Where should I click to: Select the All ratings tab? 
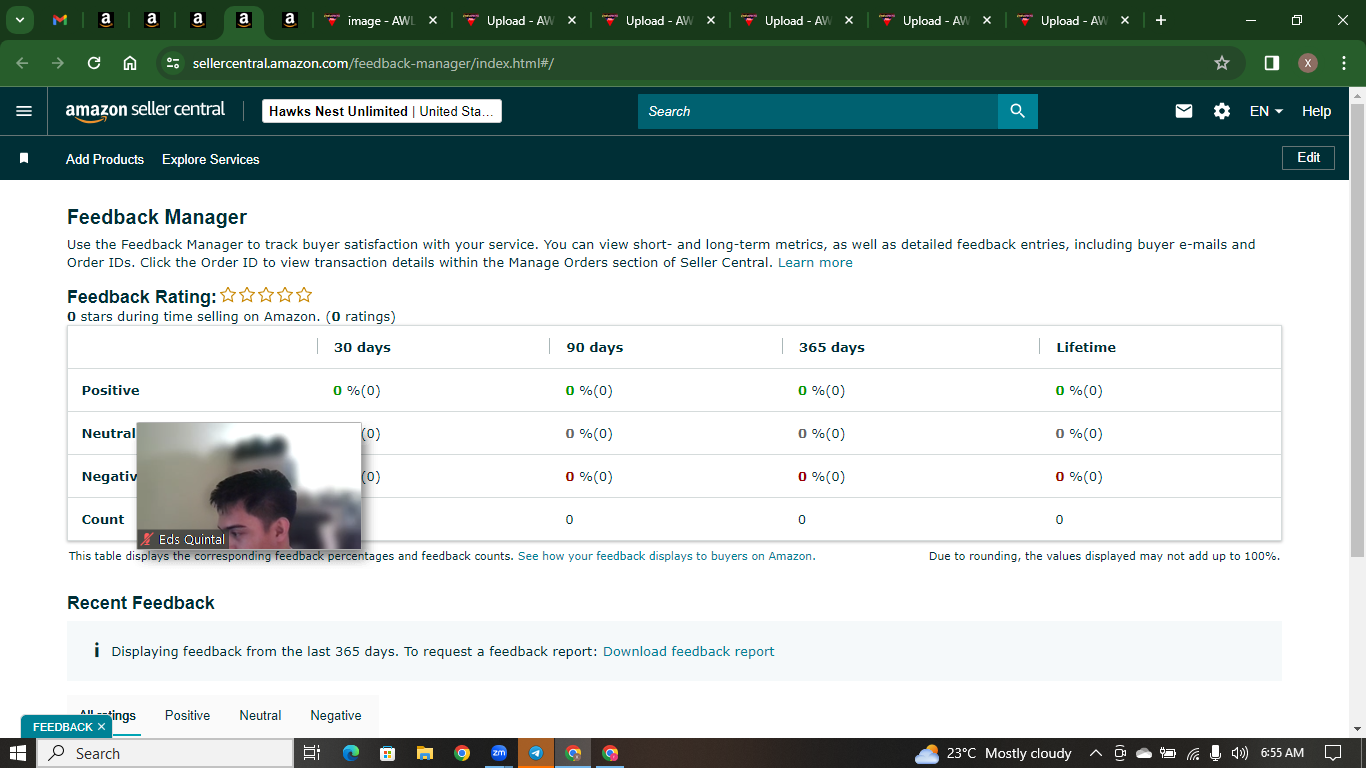108,715
